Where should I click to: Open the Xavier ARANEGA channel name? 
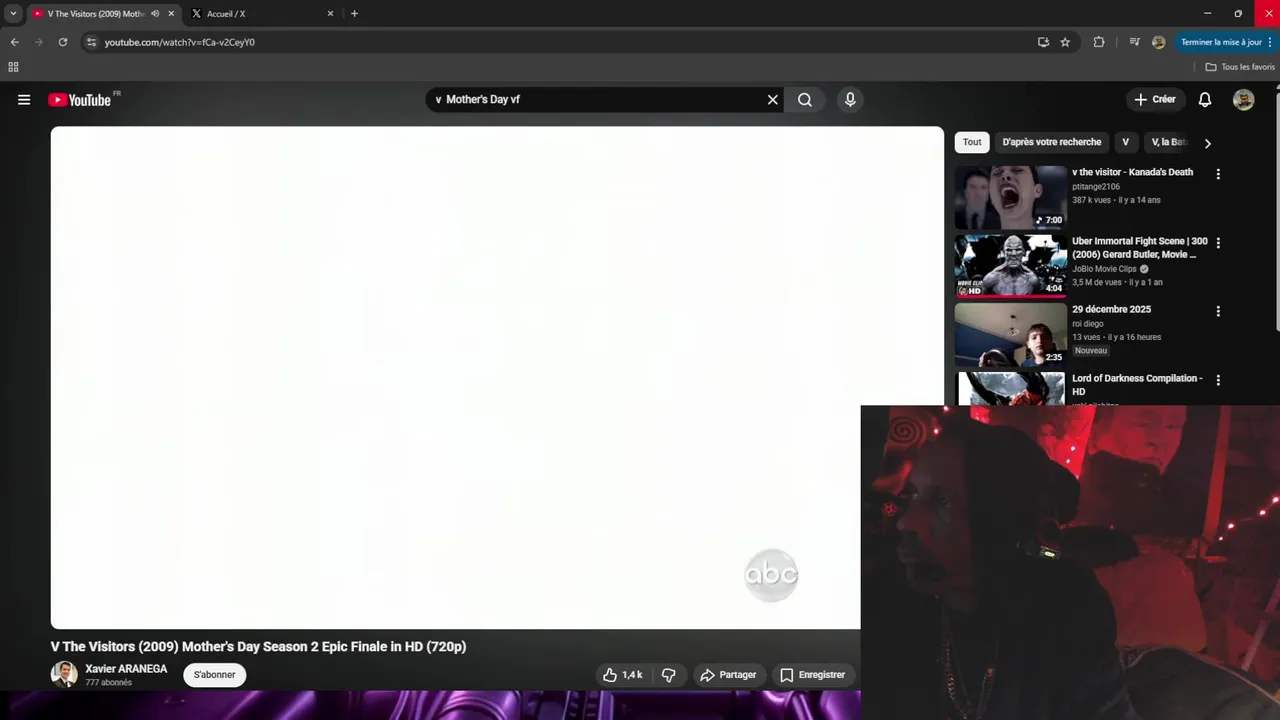[126, 669]
